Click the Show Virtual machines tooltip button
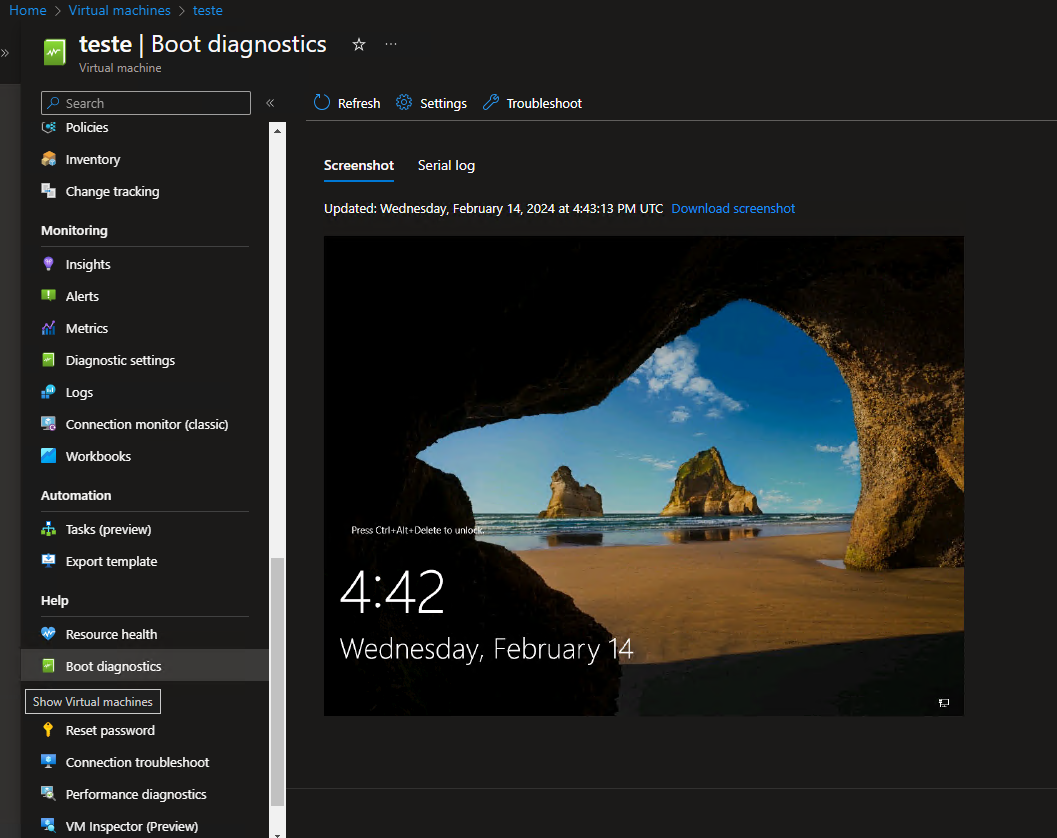The height and width of the screenshot is (838, 1057). [93, 701]
